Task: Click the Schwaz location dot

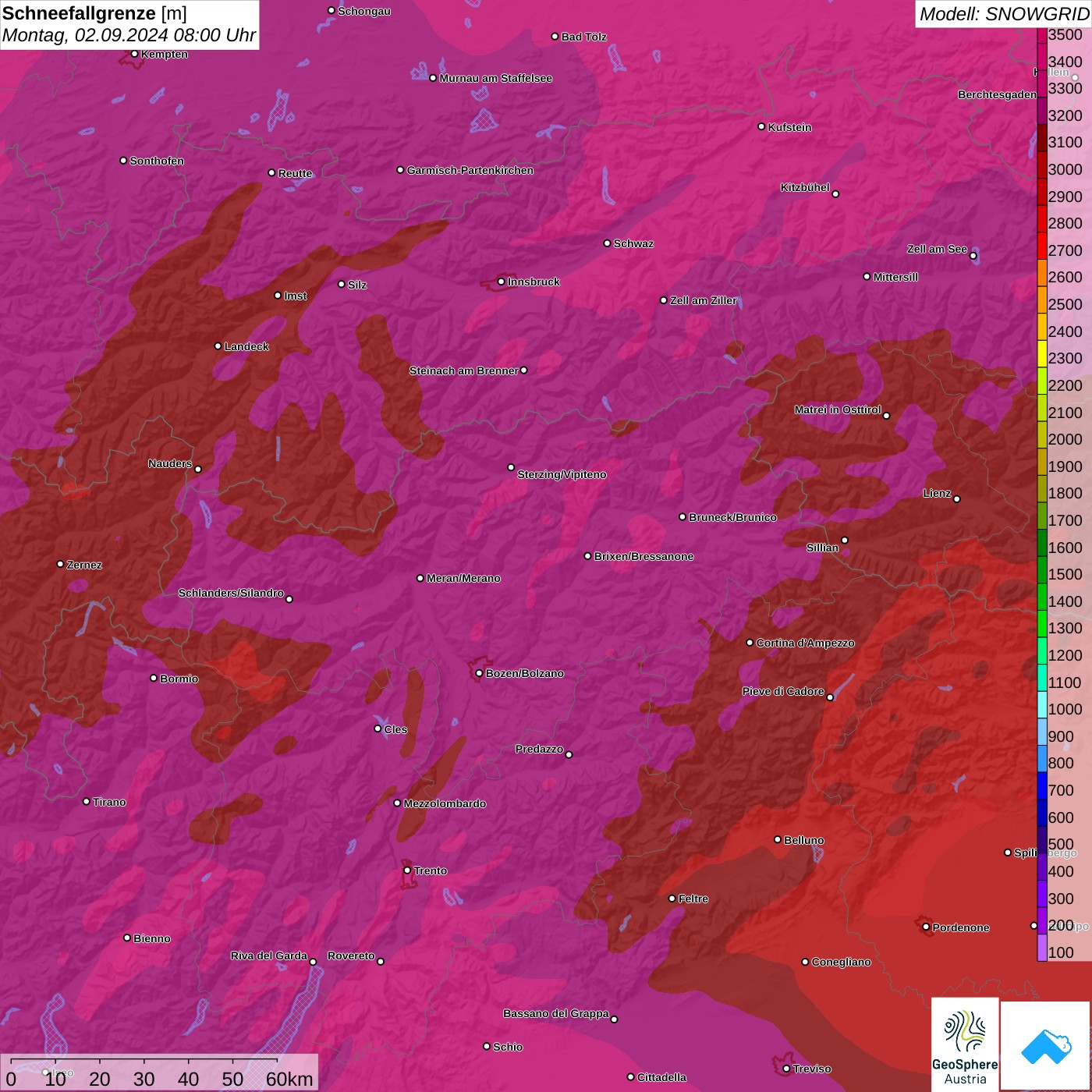Action: [608, 243]
